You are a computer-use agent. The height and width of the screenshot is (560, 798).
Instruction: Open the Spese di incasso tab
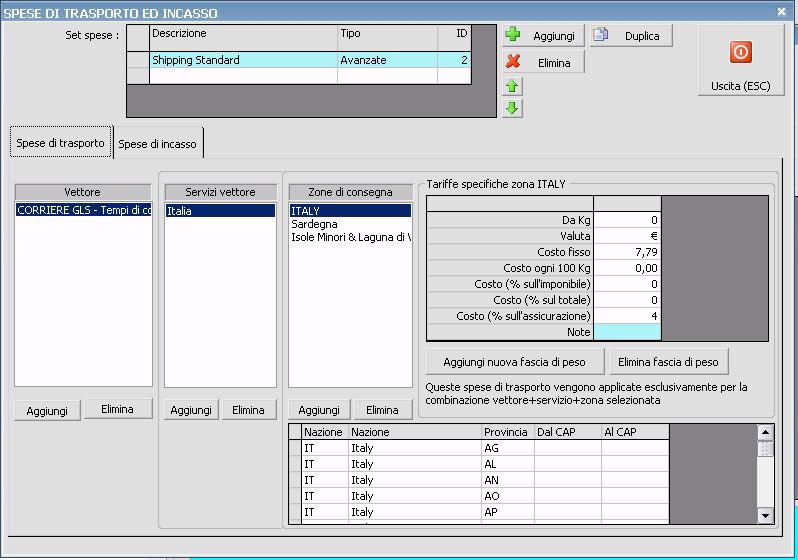point(158,144)
